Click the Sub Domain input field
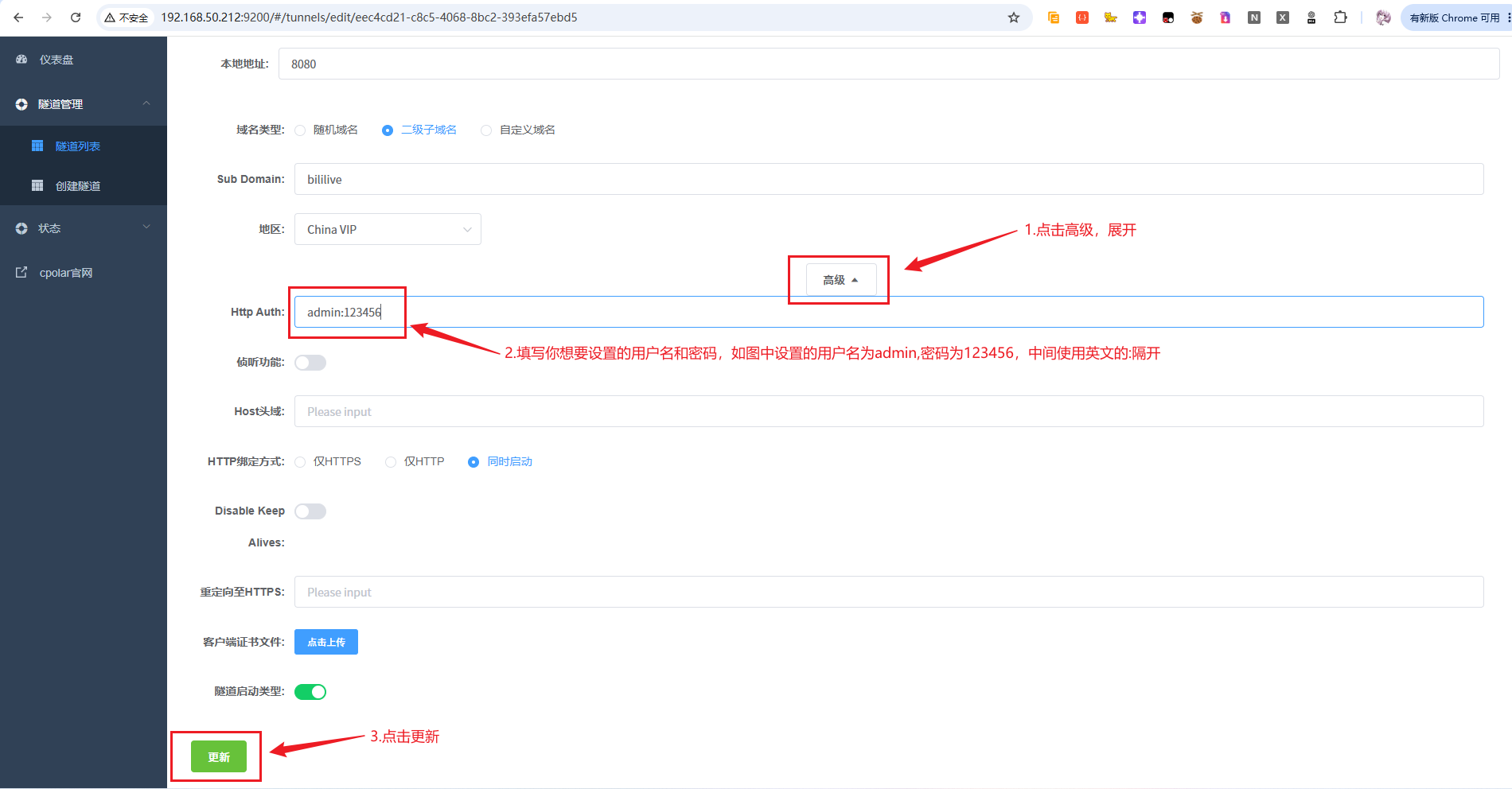Viewport: 1512px width, 789px height. (889, 179)
